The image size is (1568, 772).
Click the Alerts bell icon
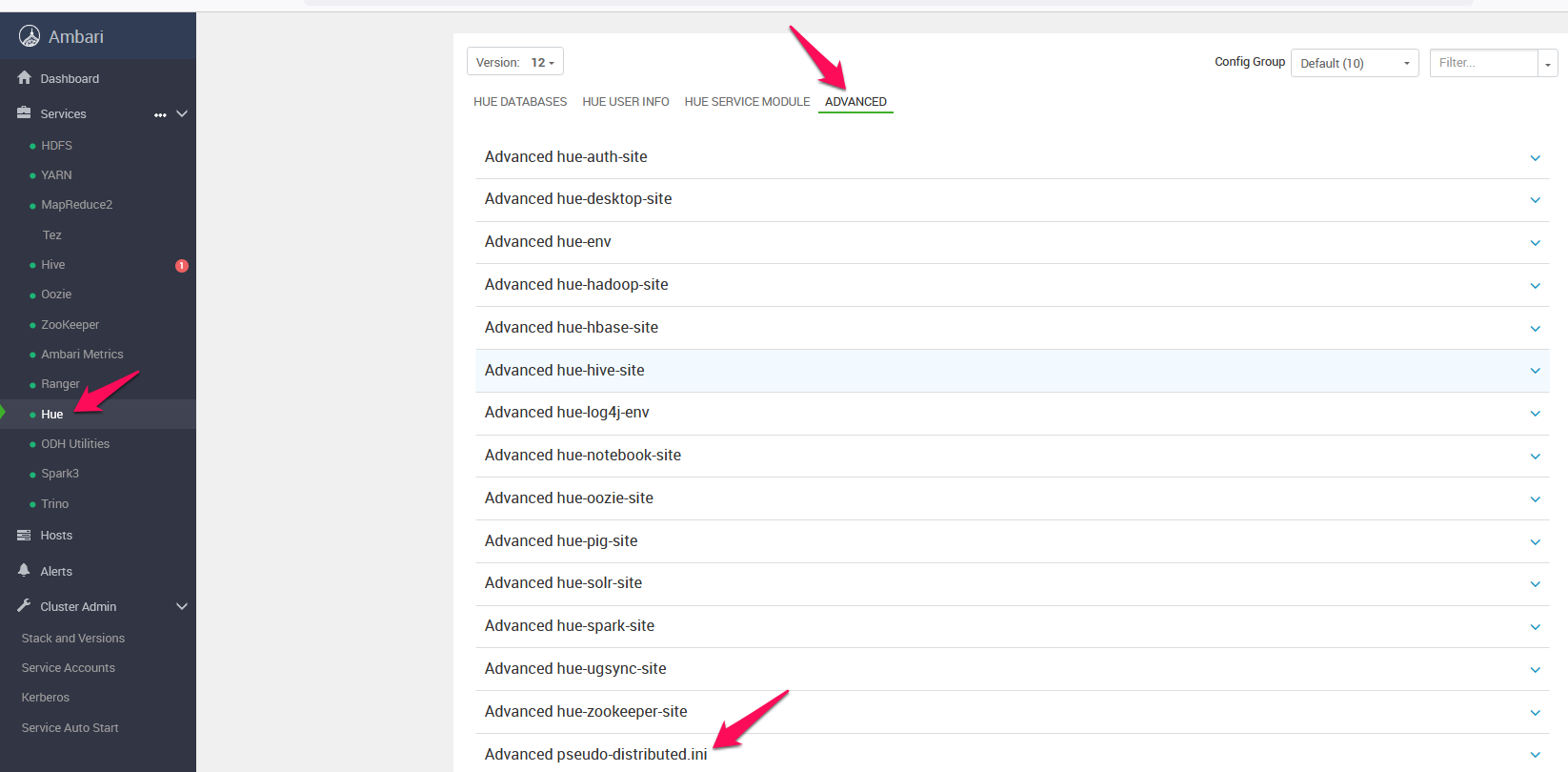point(25,570)
